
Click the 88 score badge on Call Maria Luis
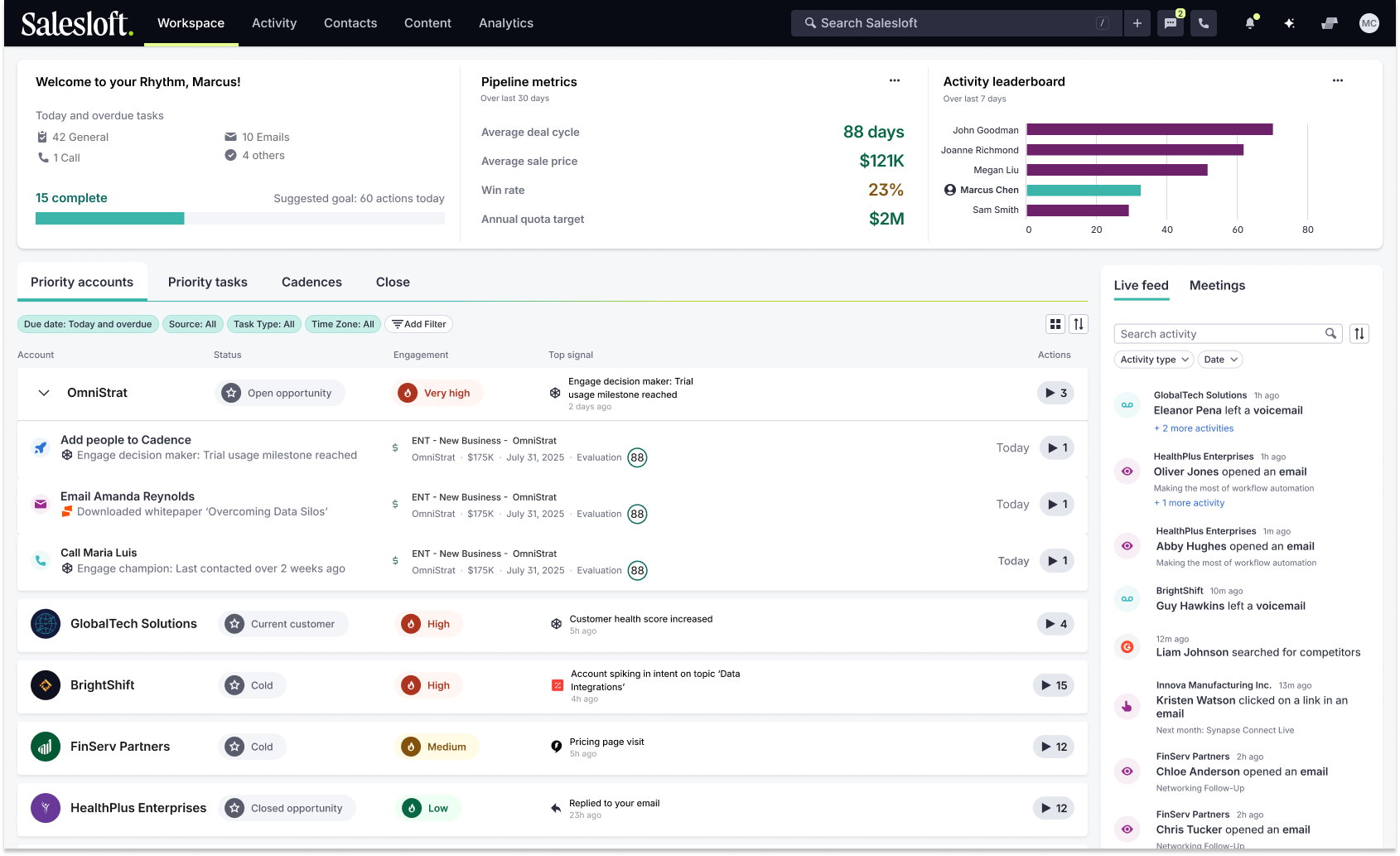(x=637, y=570)
